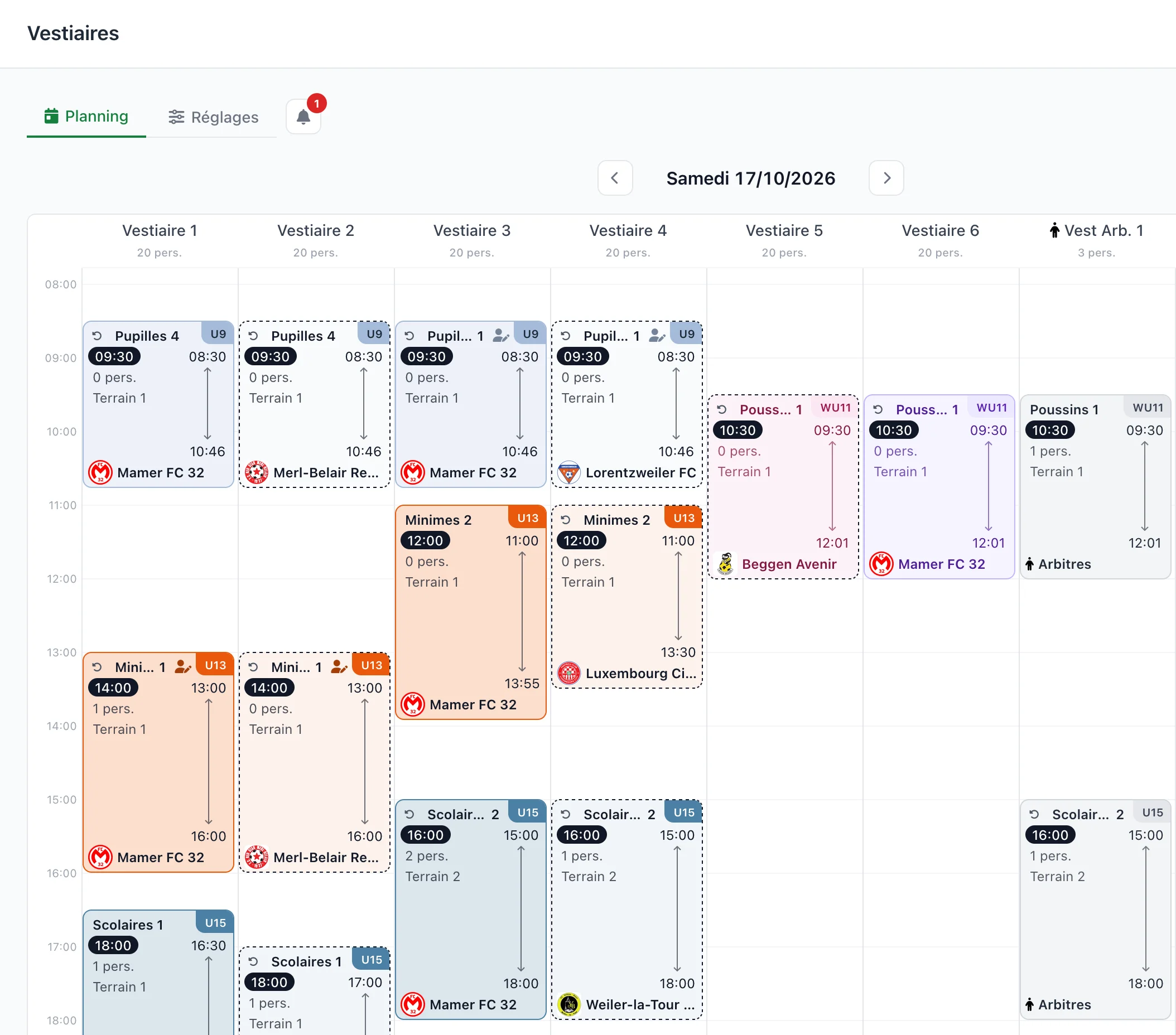The image size is (1176, 1035).
Task: Open the Réglages tab
Action: (x=214, y=117)
